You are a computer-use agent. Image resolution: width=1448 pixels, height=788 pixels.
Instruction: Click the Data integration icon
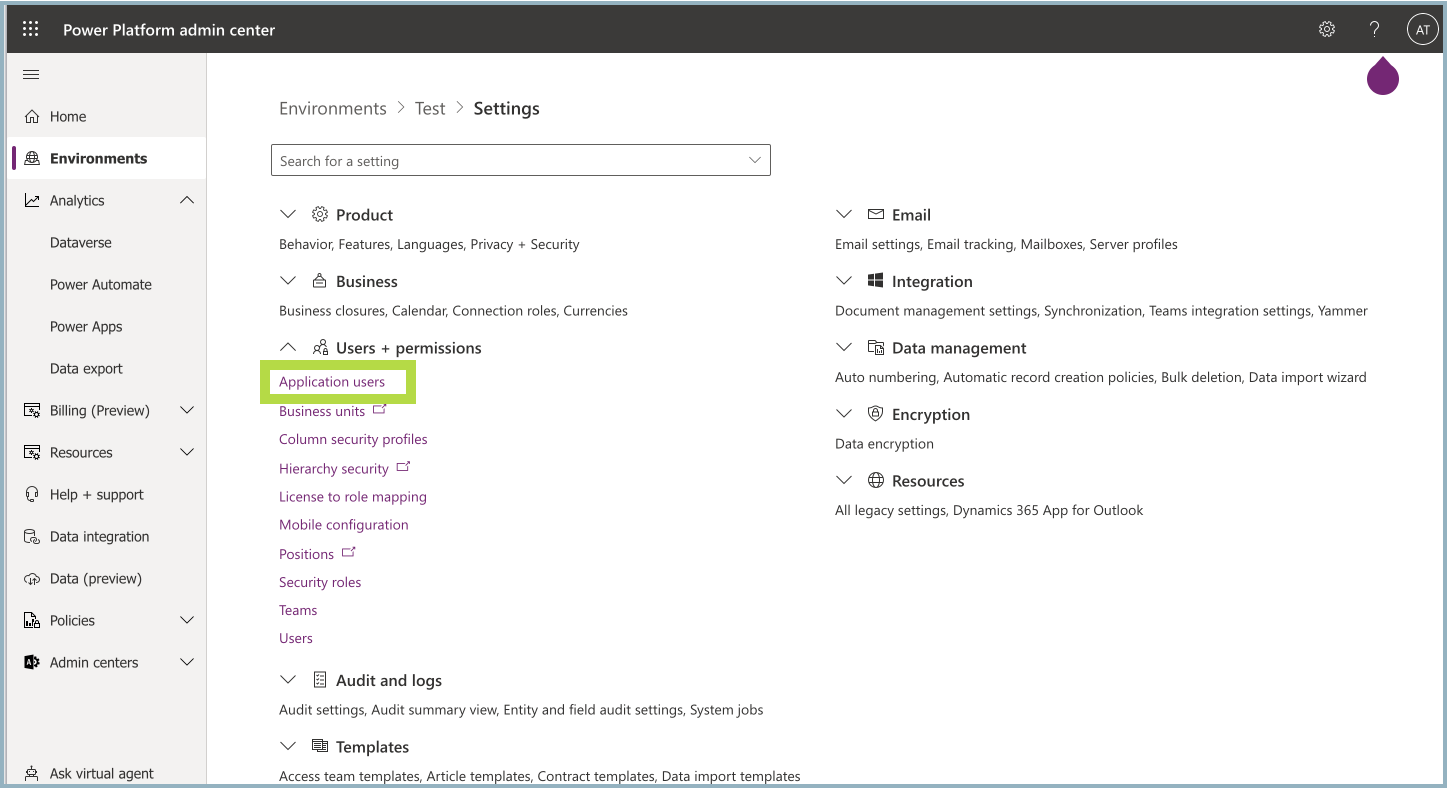tap(32, 537)
